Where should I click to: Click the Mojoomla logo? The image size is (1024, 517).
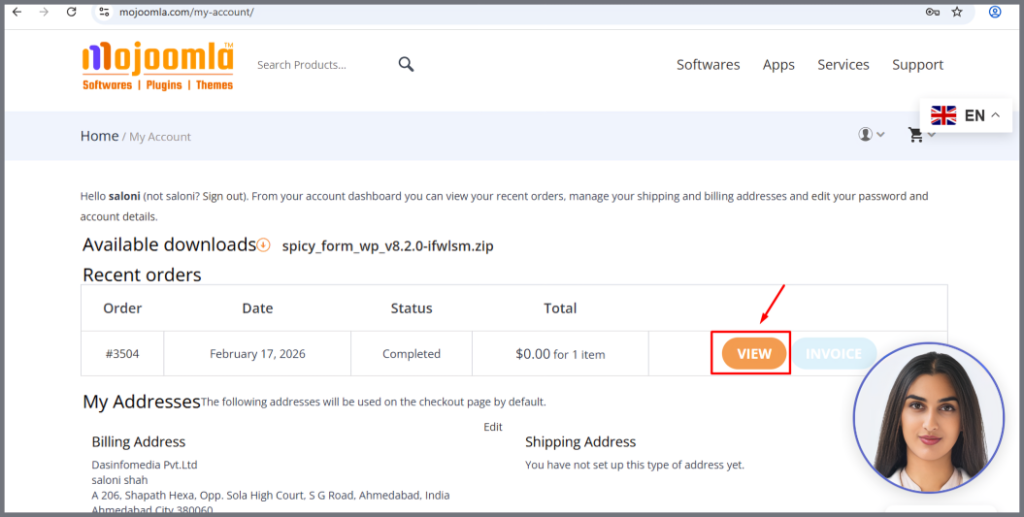[x=158, y=66]
